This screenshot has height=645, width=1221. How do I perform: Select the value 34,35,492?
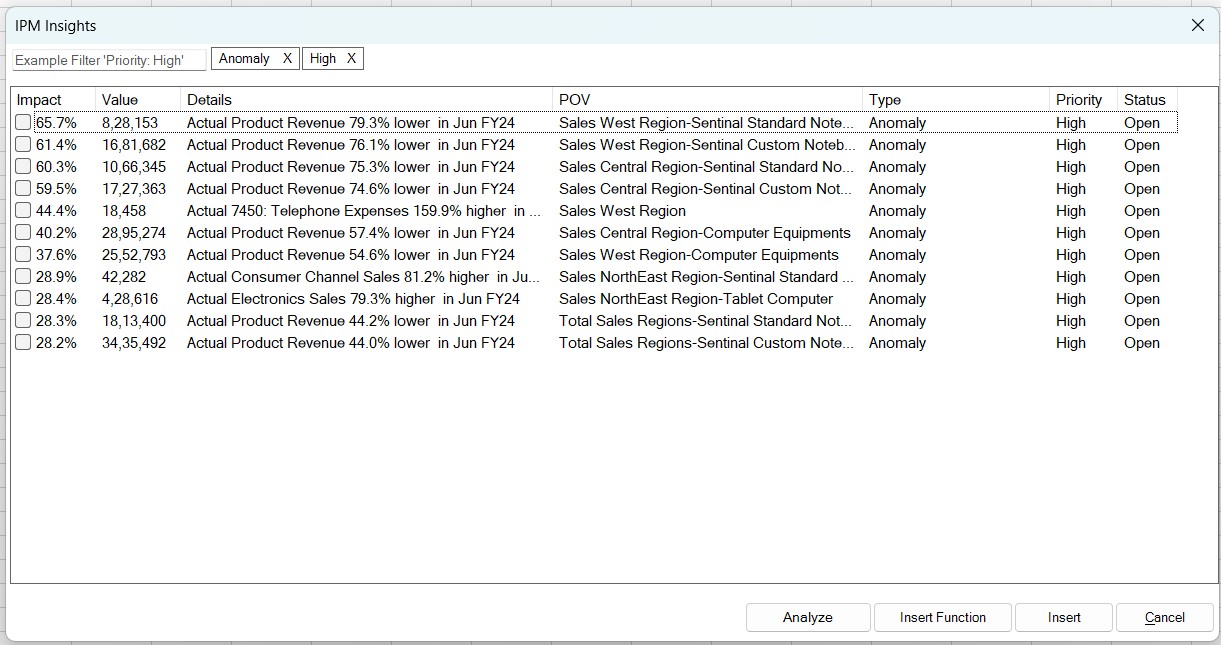134,343
